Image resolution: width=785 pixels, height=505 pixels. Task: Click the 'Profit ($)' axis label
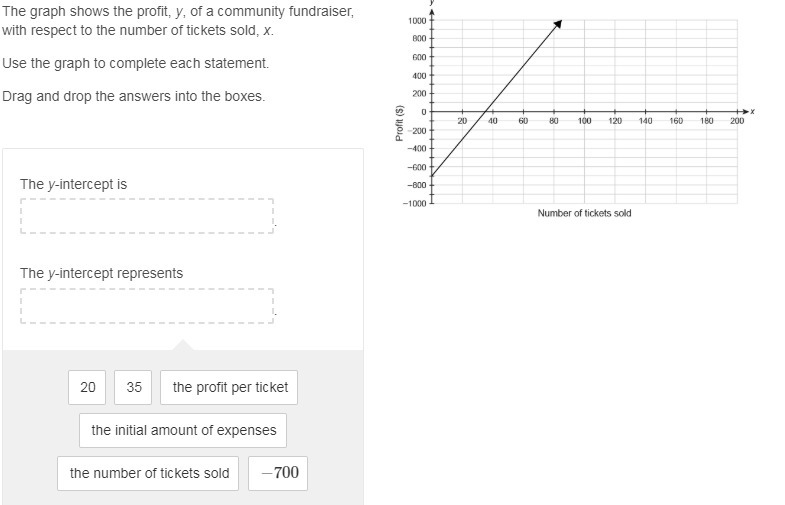click(400, 123)
